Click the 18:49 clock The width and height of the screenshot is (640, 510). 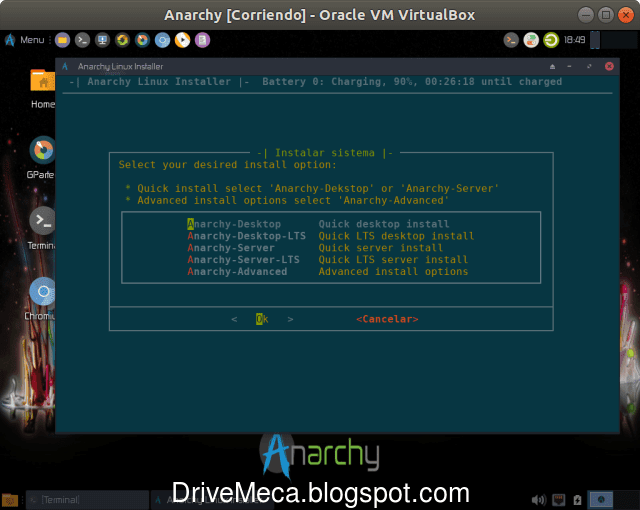574,40
